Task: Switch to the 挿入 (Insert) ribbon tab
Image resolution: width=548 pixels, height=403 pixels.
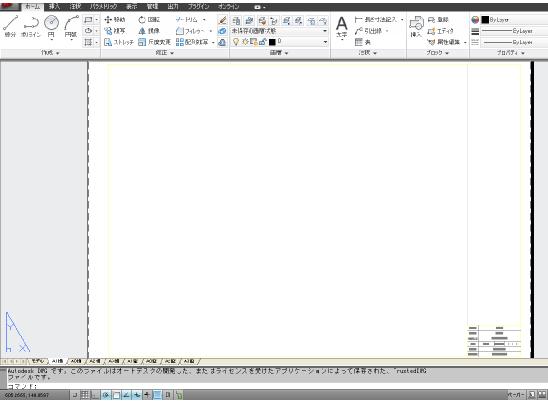Action: 54,7
